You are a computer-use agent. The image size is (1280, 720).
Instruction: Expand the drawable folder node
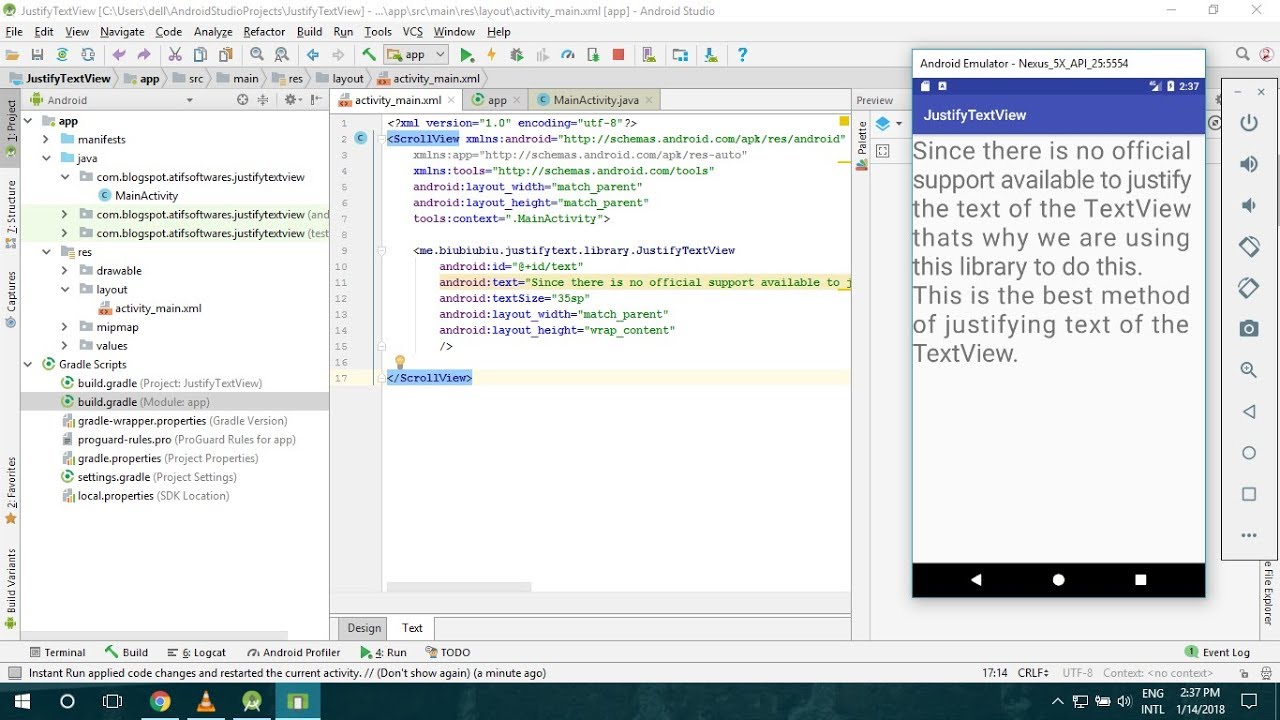click(65, 271)
